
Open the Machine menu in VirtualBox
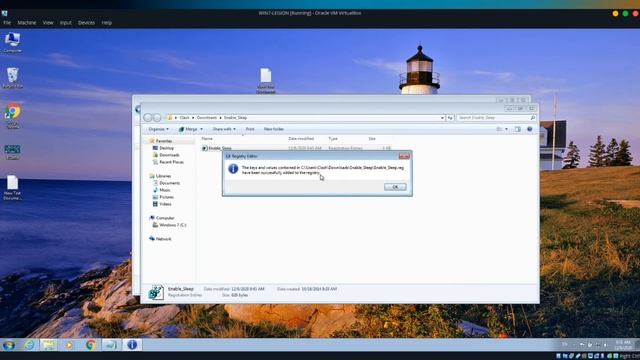point(27,23)
